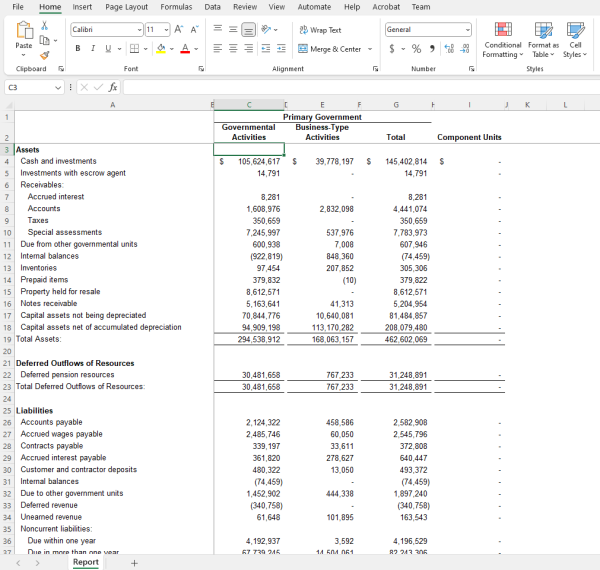Open fill color dropdown arrow

(x=171, y=49)
